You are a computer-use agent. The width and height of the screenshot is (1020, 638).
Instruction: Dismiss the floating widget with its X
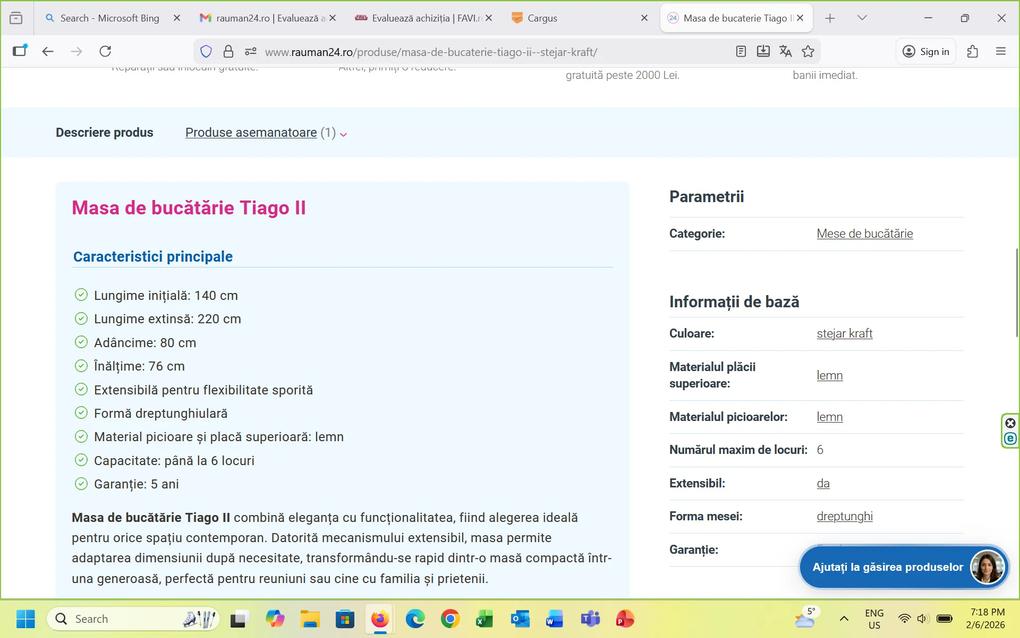point(1009,423)
